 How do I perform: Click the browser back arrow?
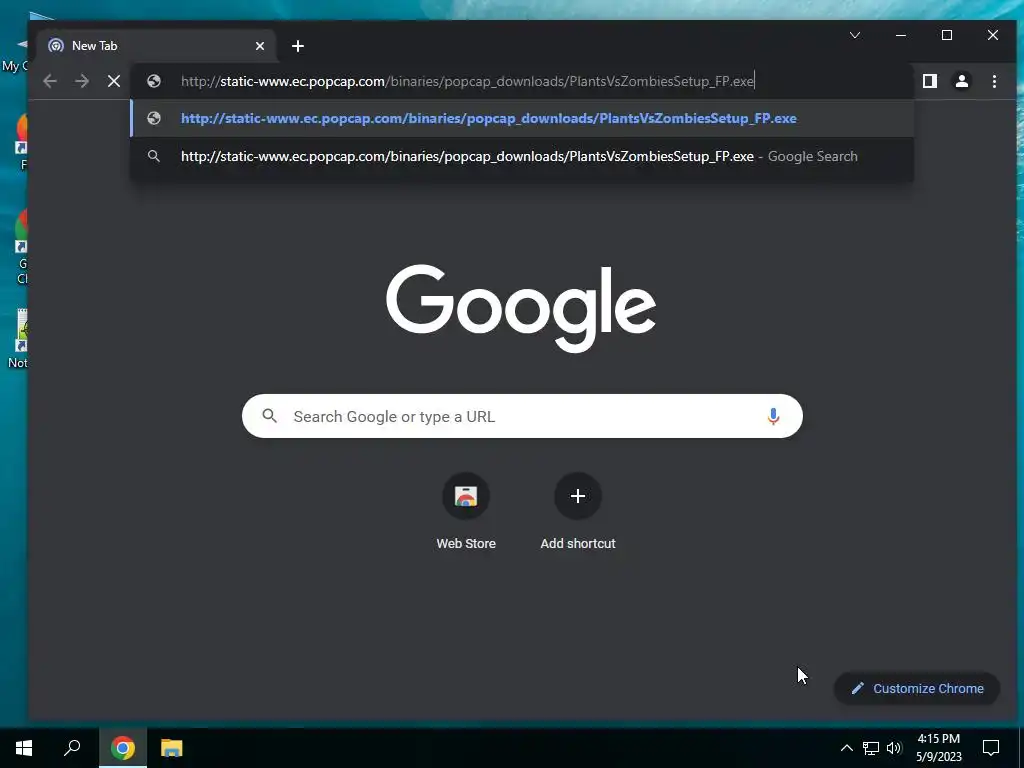(50, 81)
